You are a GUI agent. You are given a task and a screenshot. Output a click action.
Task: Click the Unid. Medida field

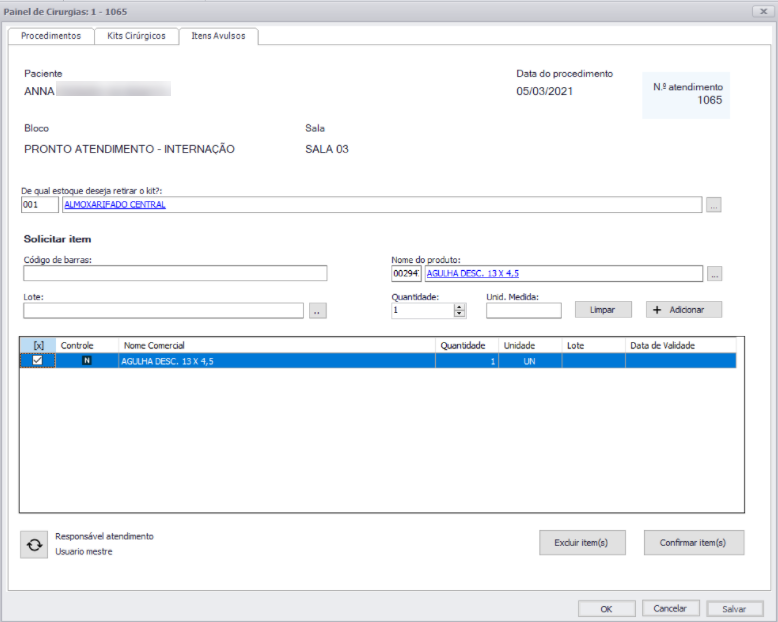pyautogui.click(x=524, y=311)
